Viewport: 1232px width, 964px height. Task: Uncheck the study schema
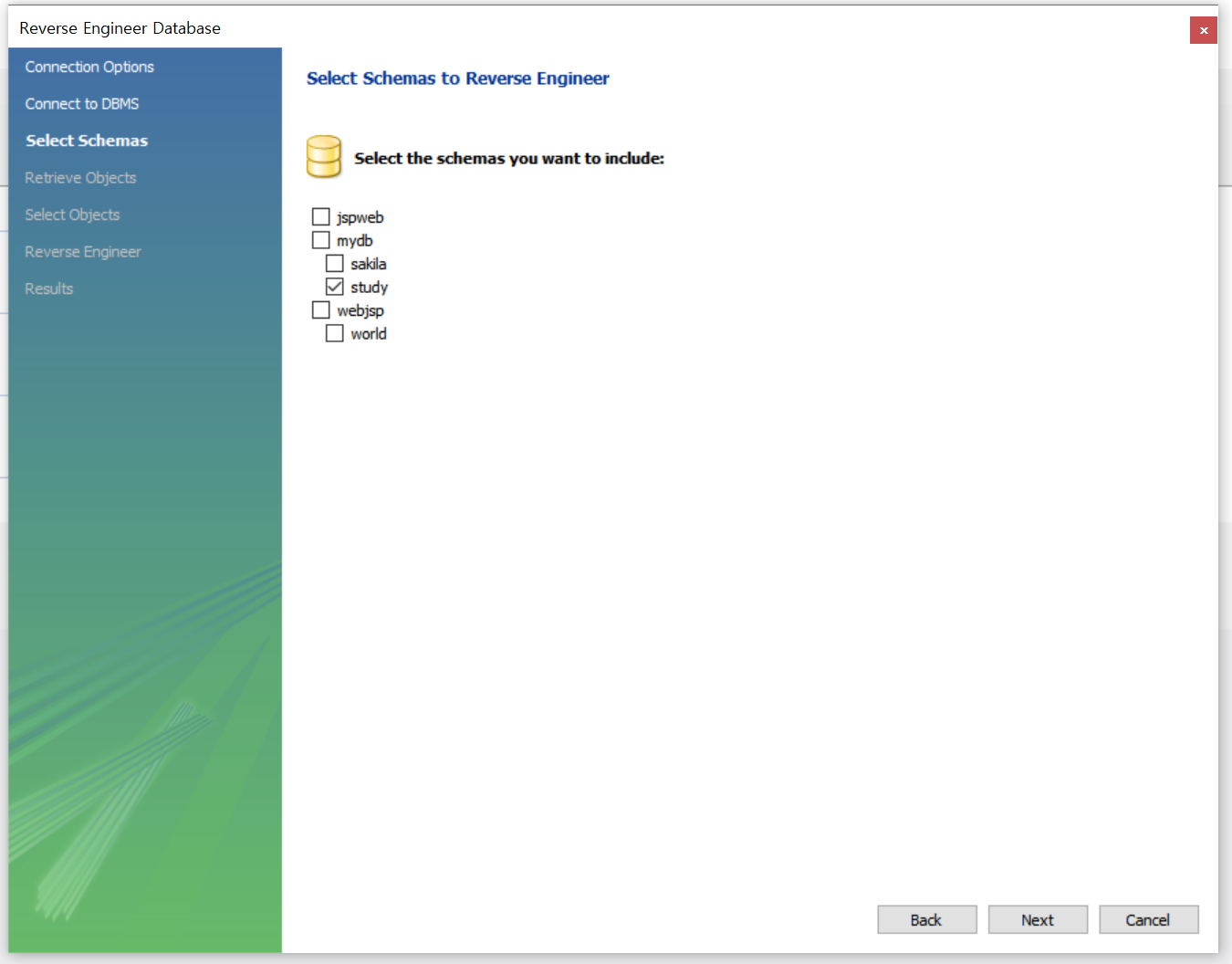334,286
